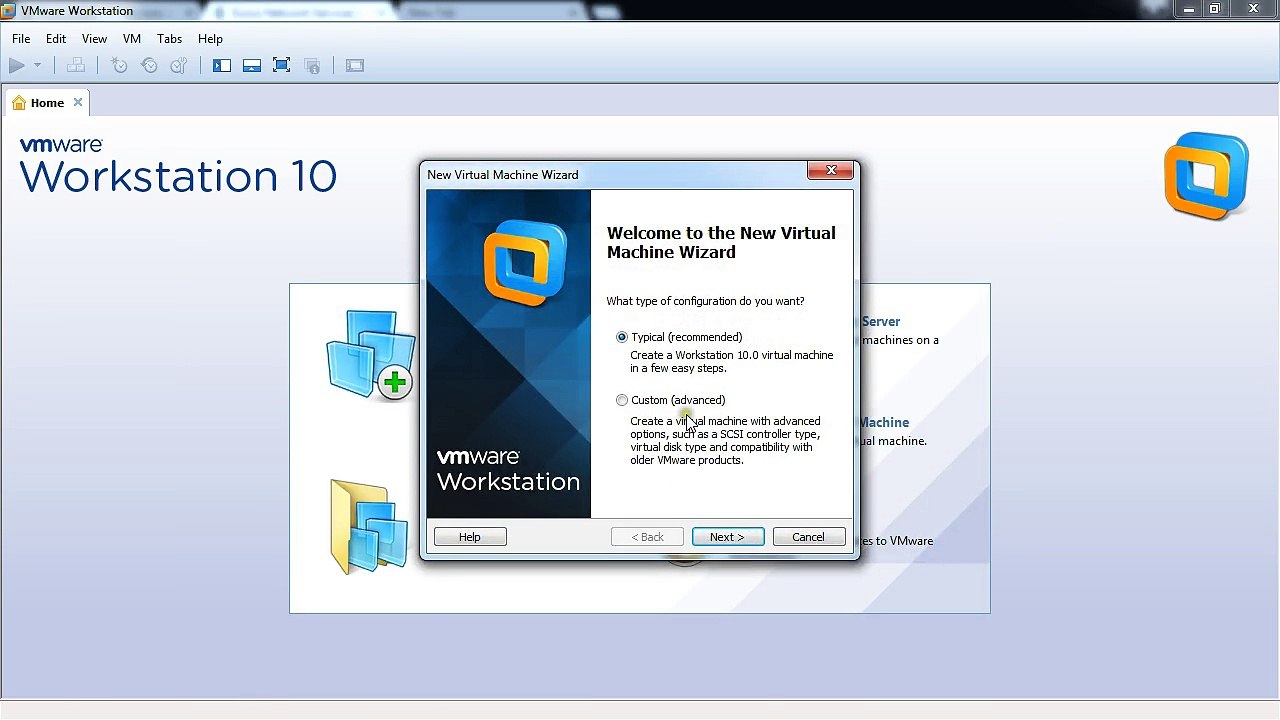Open the File menu

21,39
